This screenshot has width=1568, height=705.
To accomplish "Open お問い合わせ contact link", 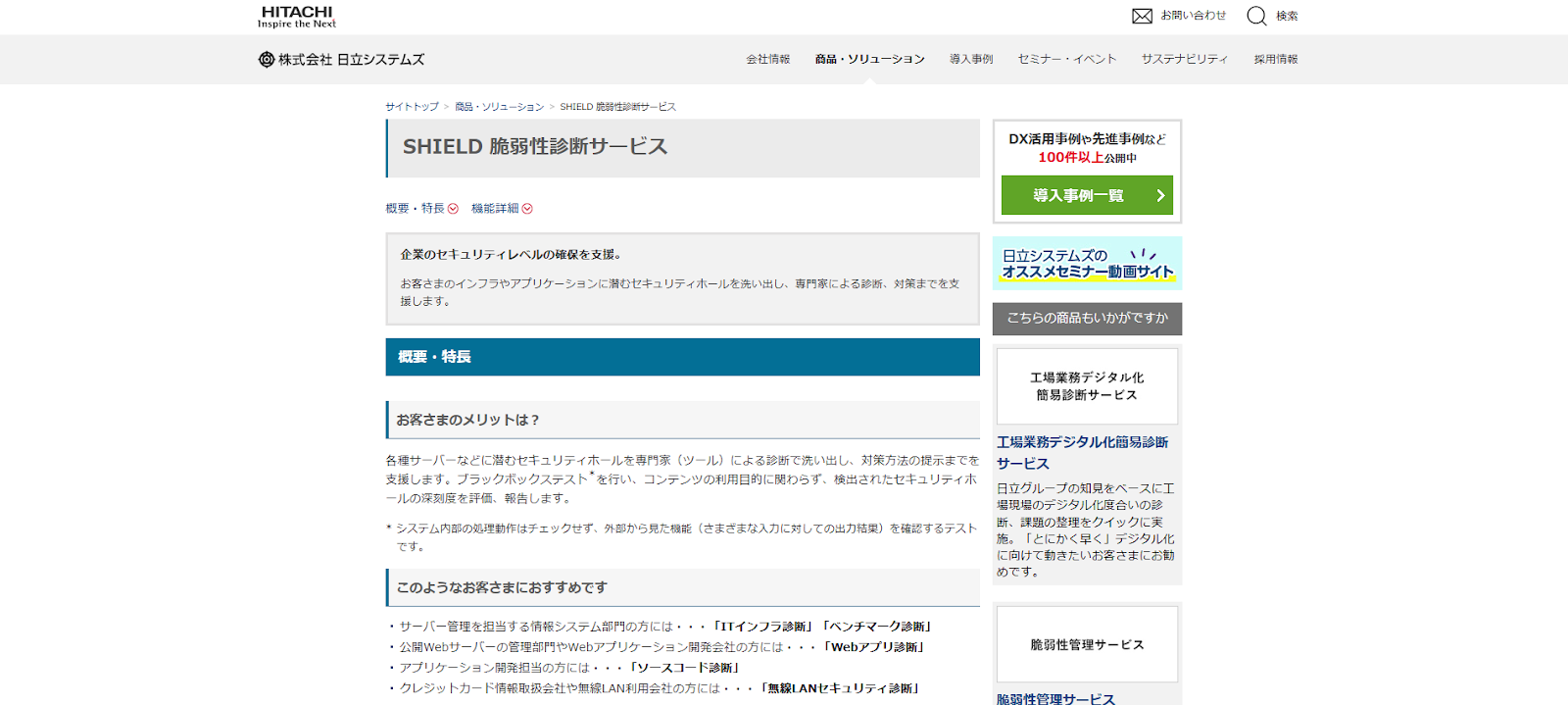I will point(1193,16).
